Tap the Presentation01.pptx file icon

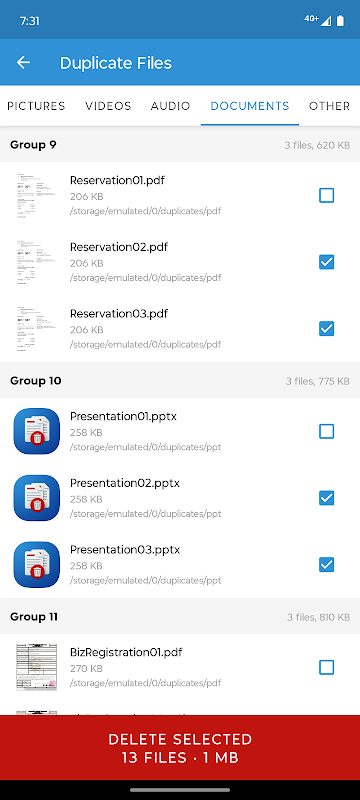[x=37, y=431]
